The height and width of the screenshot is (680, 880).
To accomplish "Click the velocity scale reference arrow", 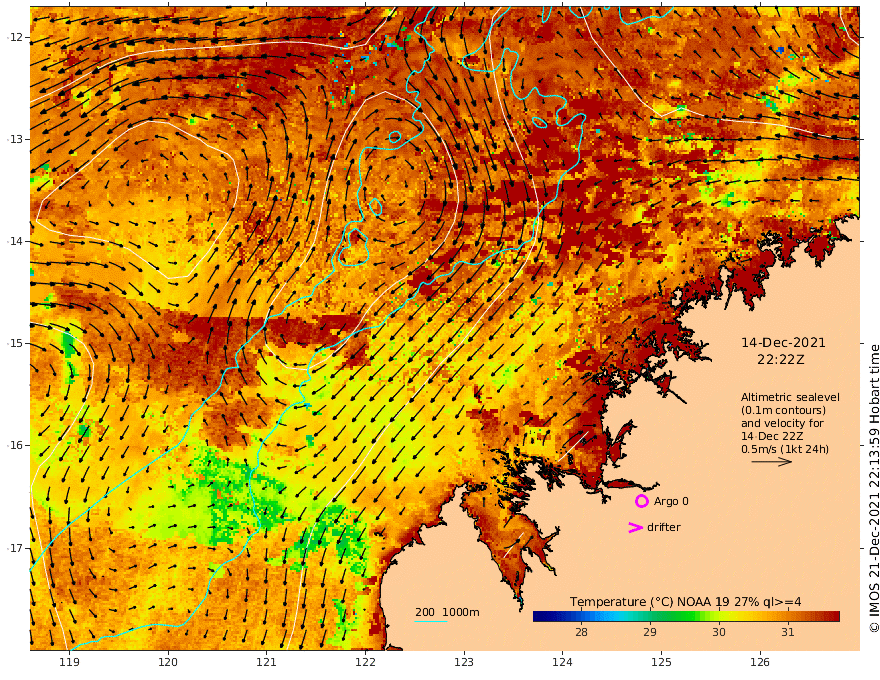I will tap(772, 462).
